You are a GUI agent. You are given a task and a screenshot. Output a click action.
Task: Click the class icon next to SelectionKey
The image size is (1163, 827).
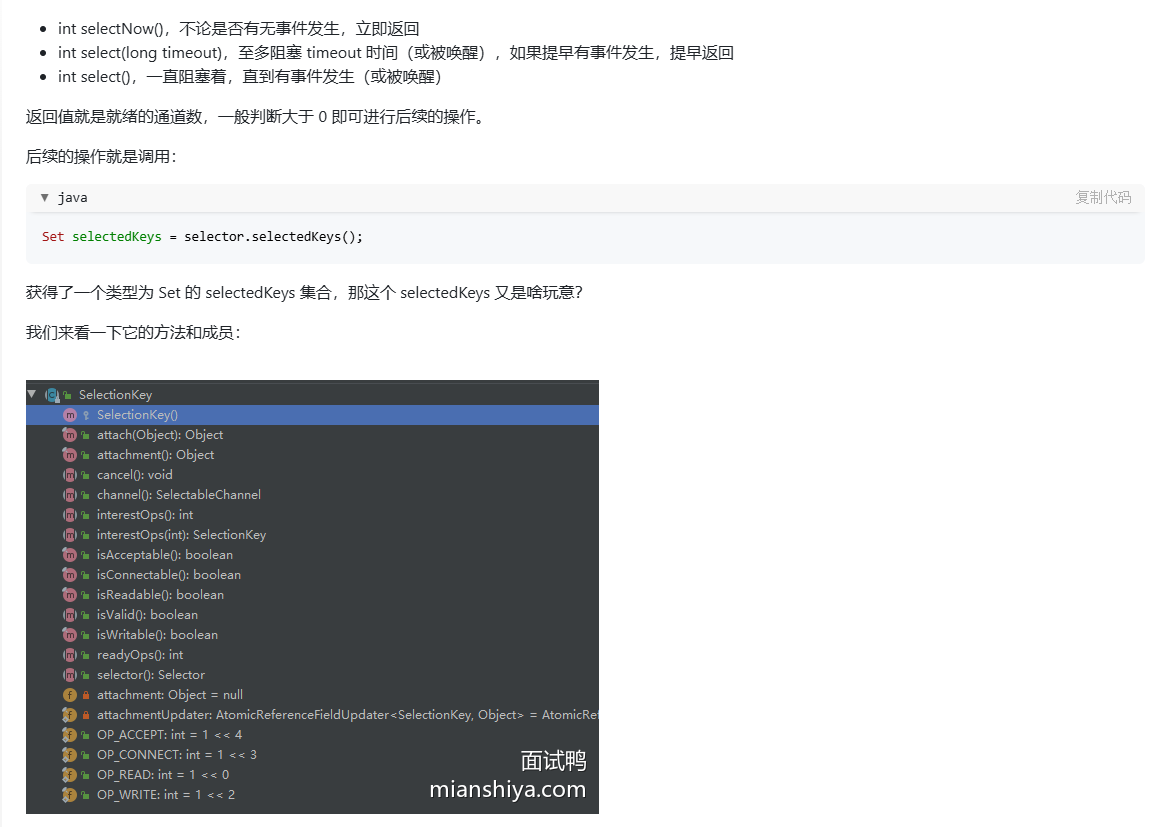point(52,395)
